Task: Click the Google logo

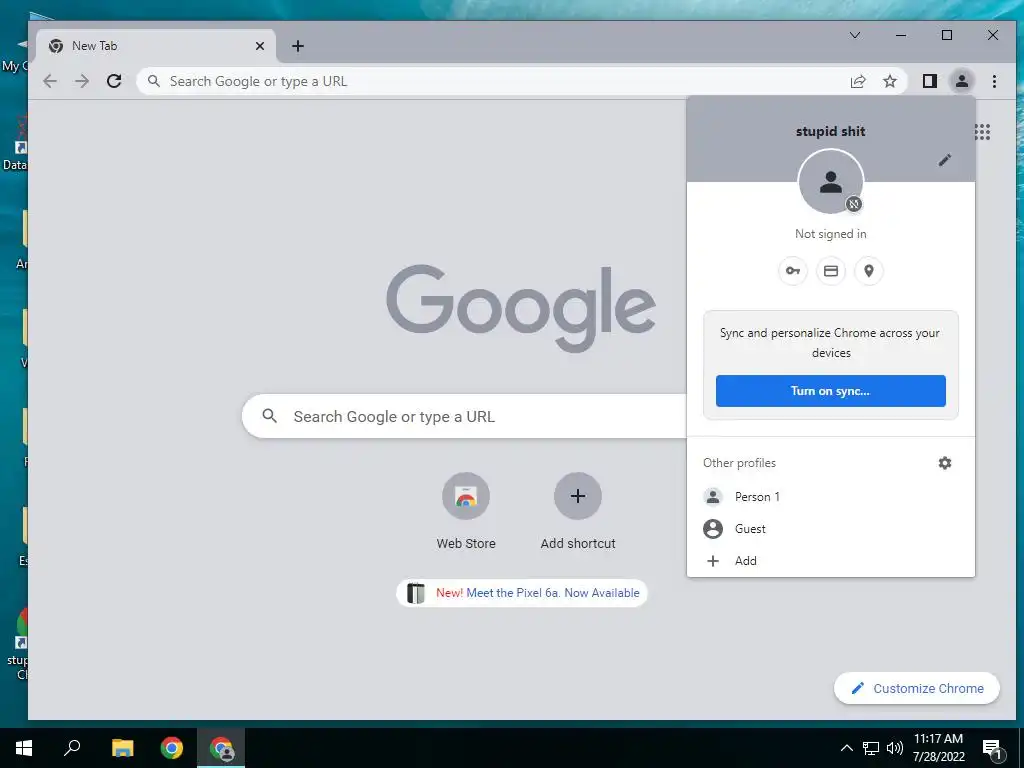Action: [520, 308]
